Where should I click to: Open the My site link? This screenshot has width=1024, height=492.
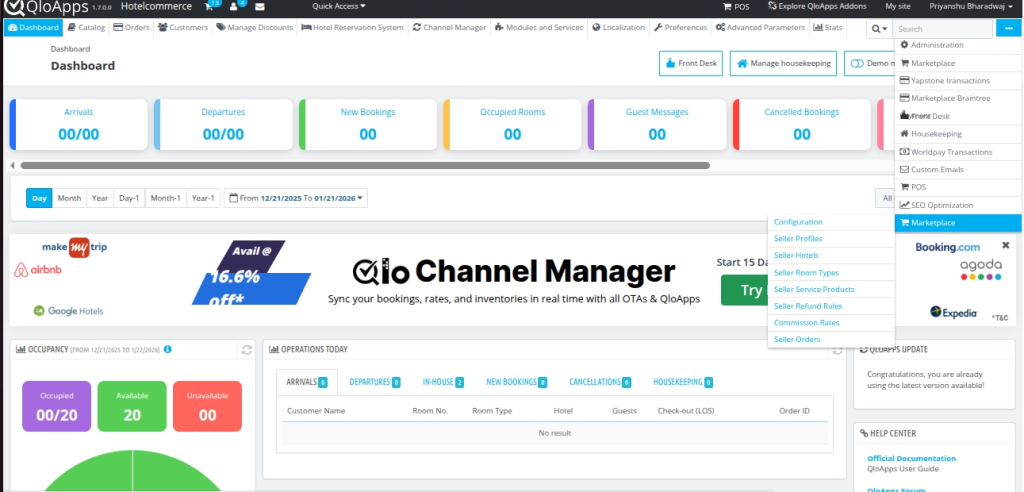(897, 7)
